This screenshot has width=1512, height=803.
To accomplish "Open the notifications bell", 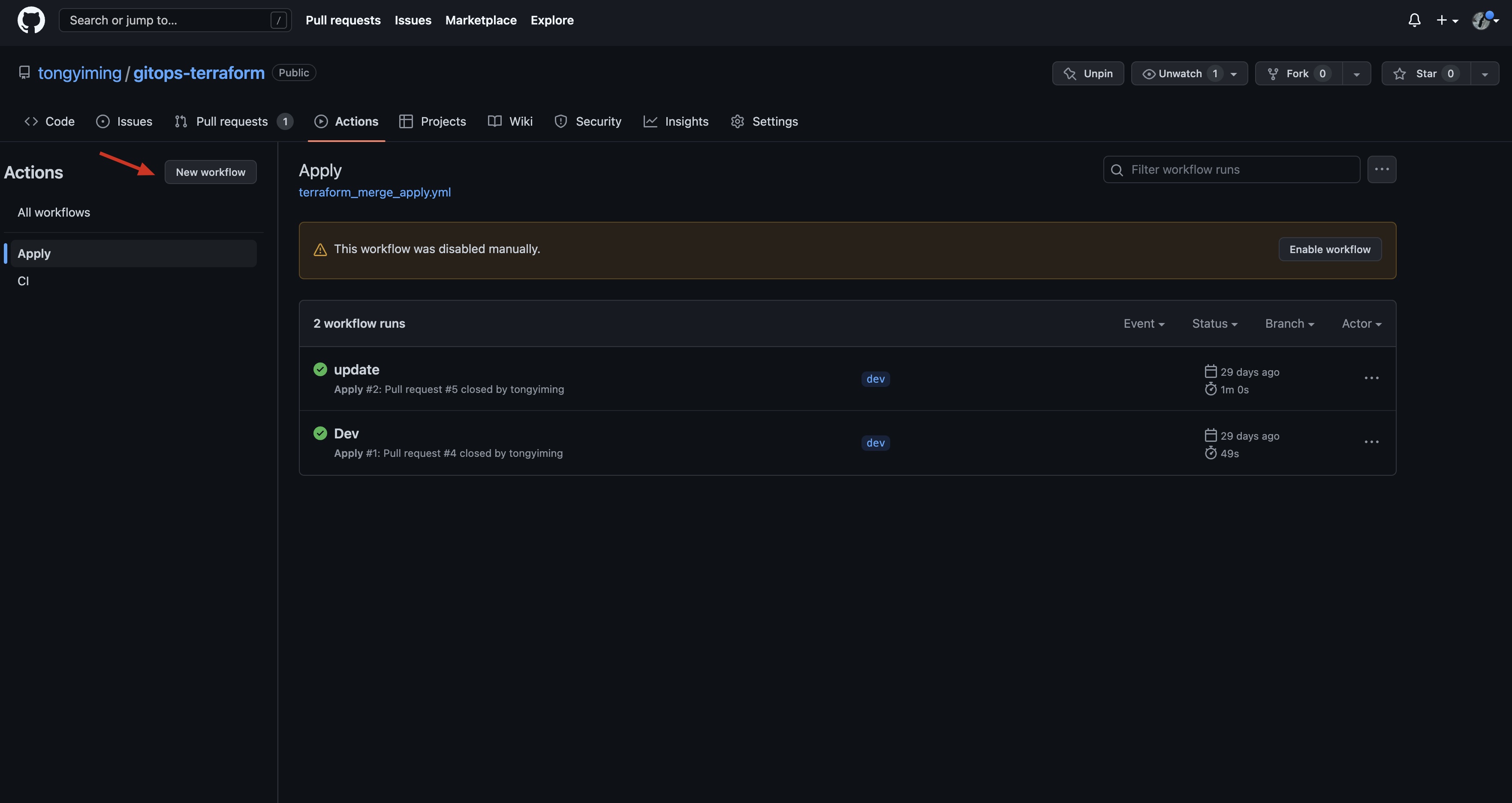I will pyautogui.click(x=1414, y=21).
